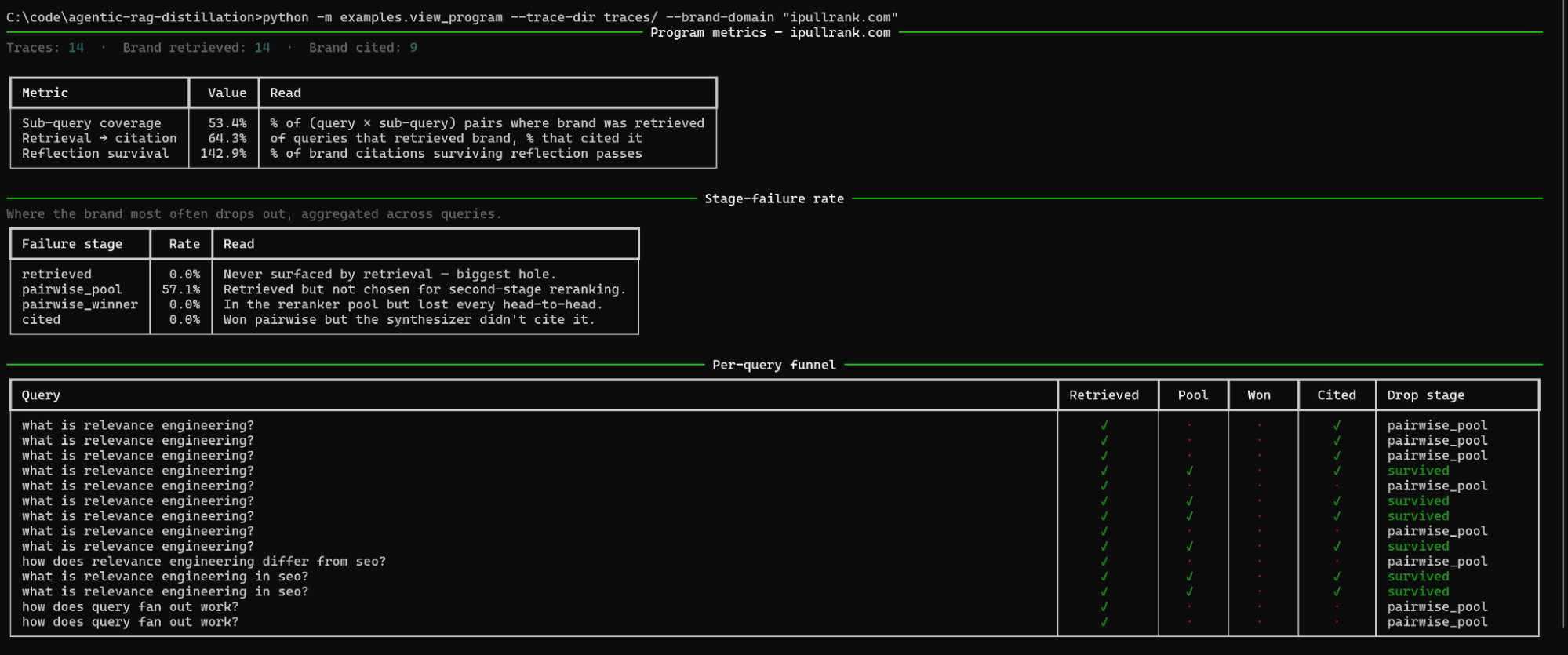This screenshot has height=655, width=1568.
Task: Click the 64.3% value
Action: 227,138
